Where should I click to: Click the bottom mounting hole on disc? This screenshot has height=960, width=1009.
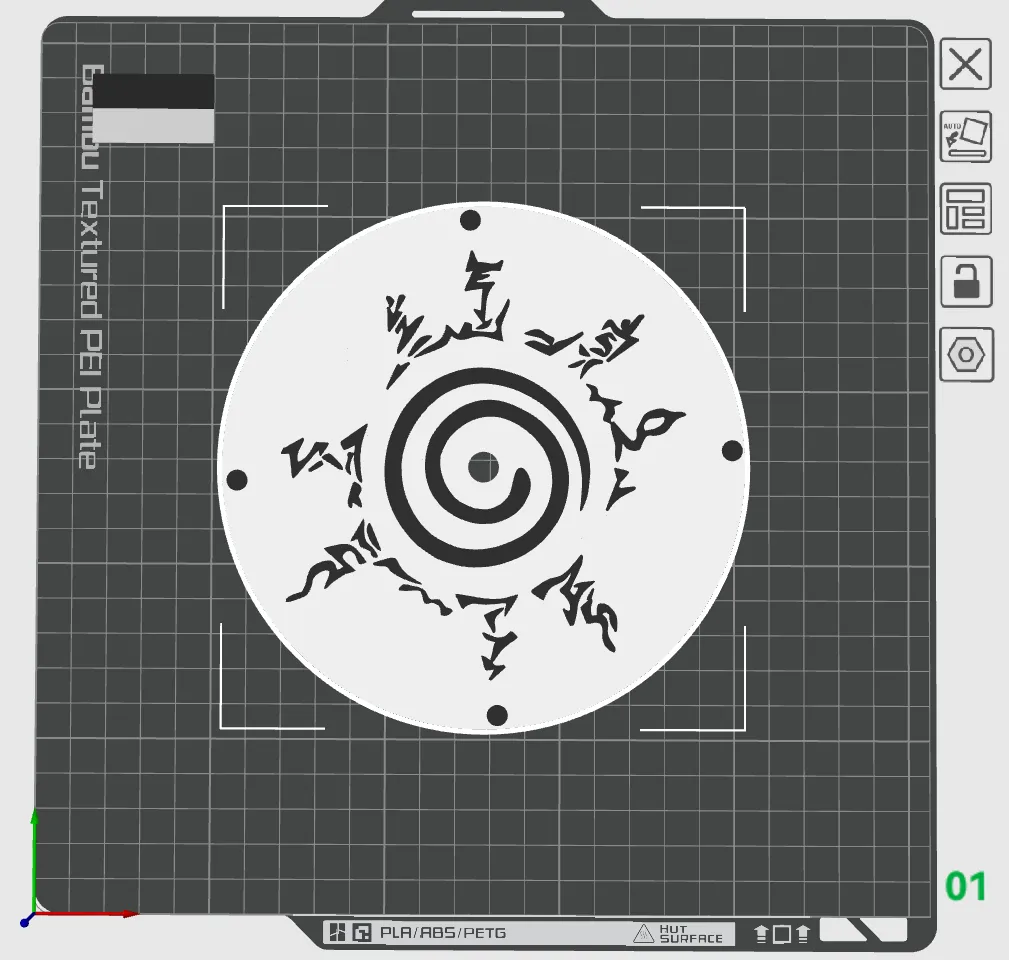click(x=497, y=715)
